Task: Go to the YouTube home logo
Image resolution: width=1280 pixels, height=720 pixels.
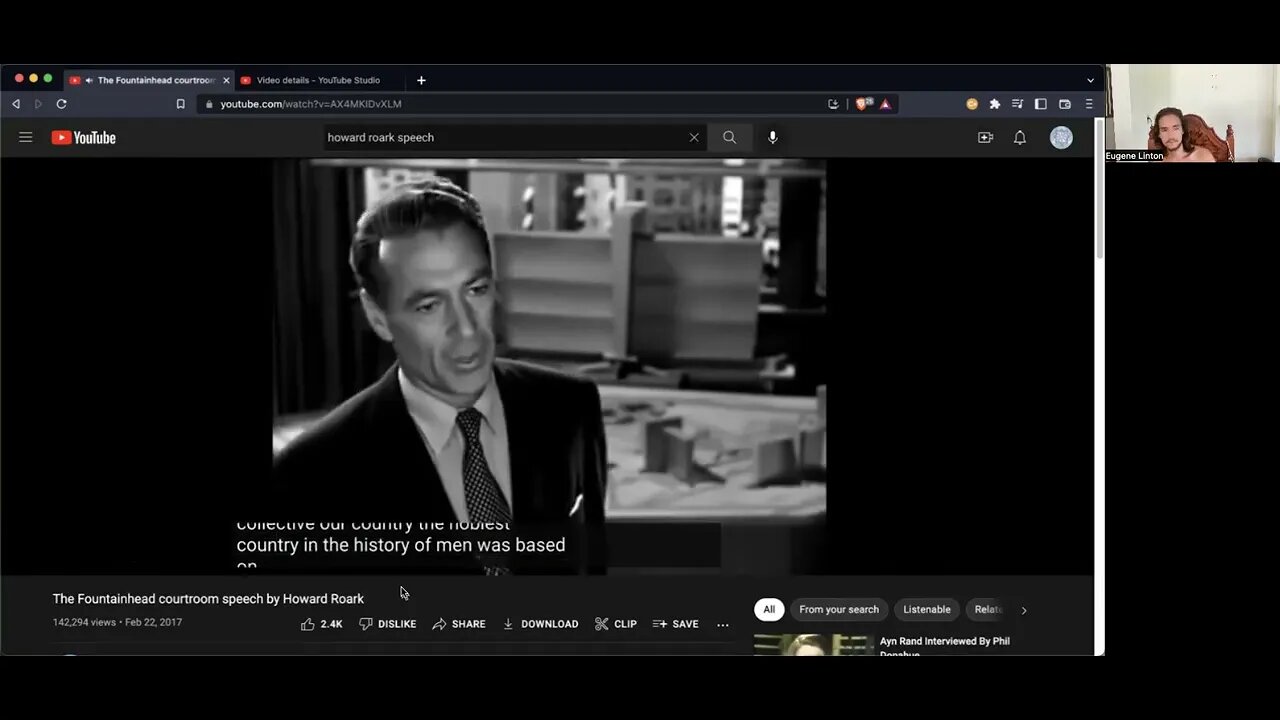Action: 84,138
